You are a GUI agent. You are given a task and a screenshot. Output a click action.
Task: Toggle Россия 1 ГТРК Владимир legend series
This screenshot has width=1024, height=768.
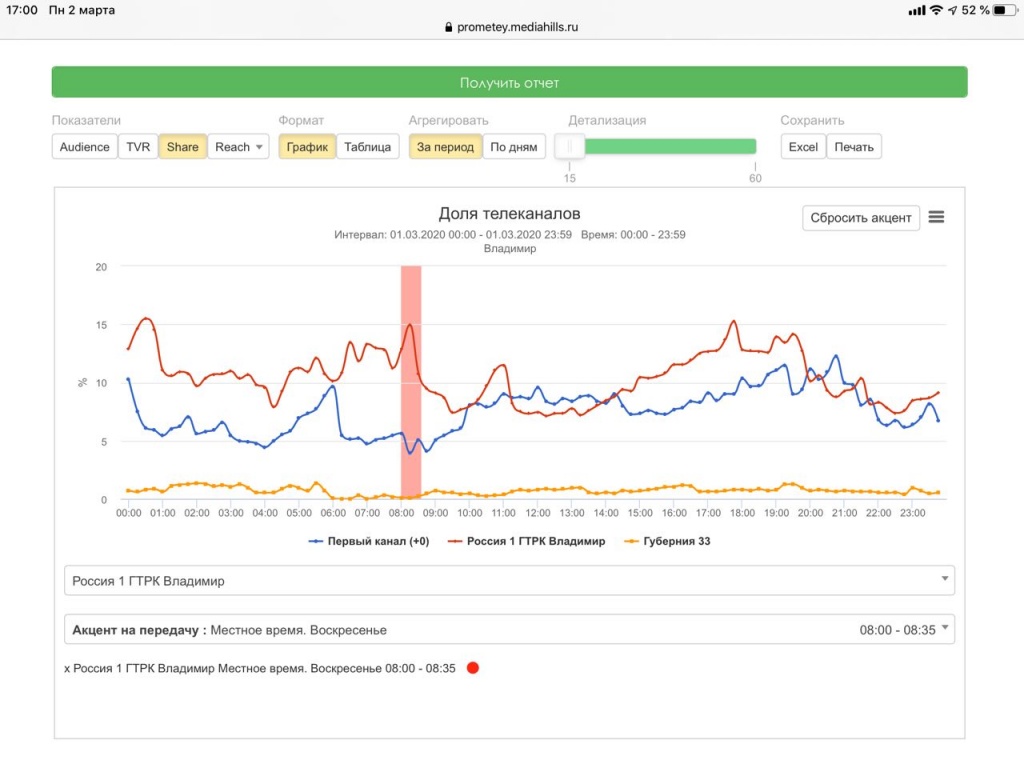[x=526, y=541]
